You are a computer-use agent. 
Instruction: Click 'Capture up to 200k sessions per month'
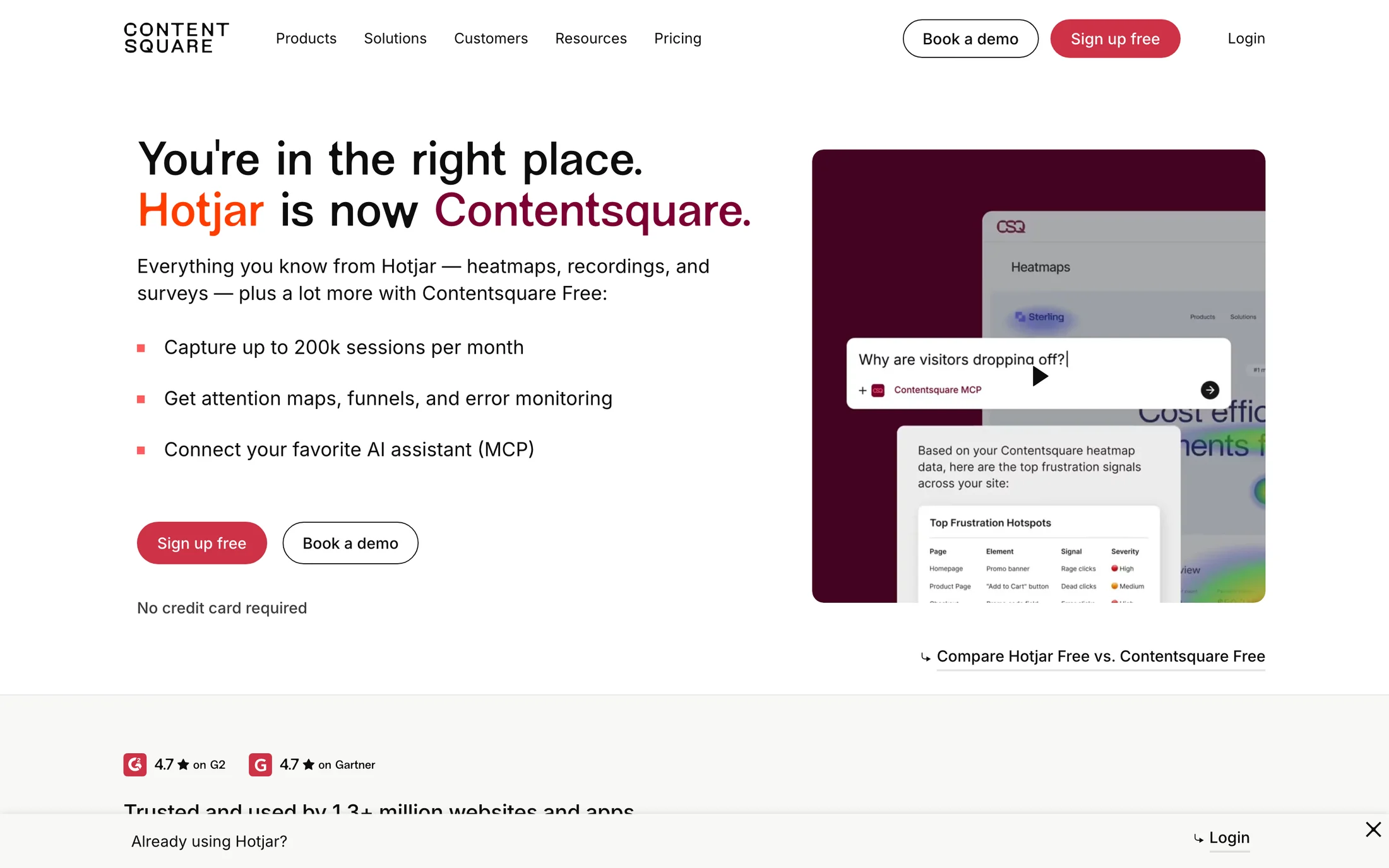pos(344,347)
